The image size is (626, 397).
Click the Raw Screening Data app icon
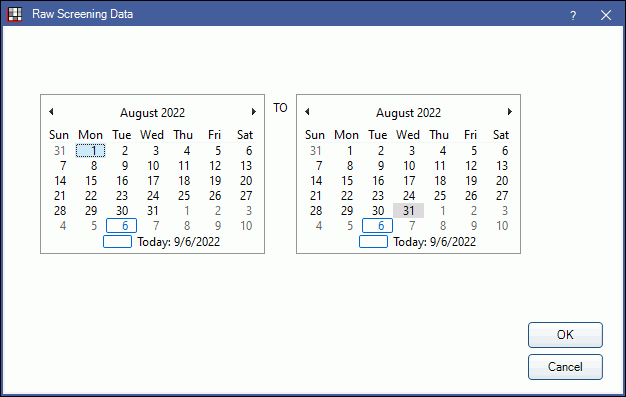pos(15,15)
